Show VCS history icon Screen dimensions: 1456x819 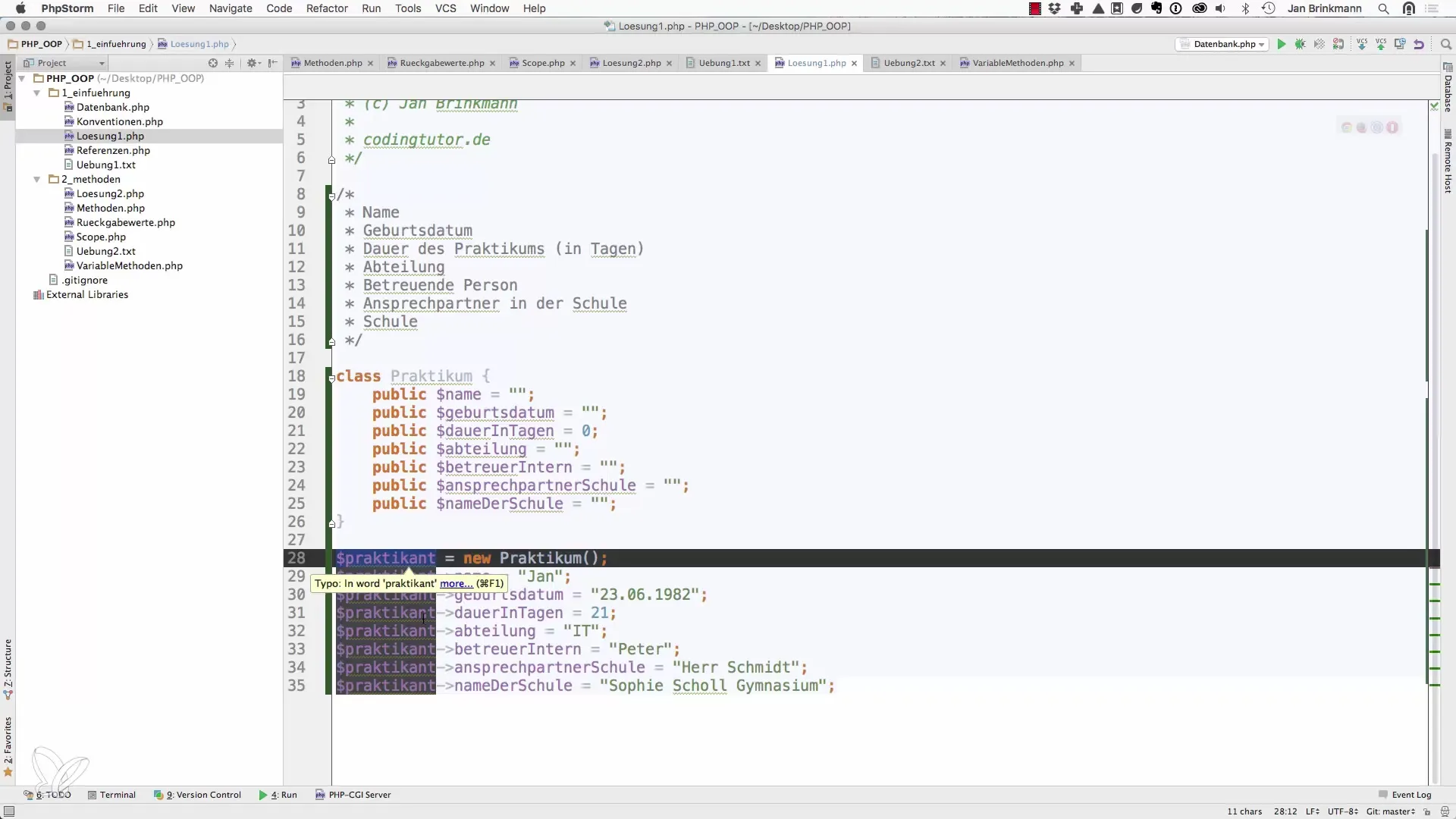1400,45
